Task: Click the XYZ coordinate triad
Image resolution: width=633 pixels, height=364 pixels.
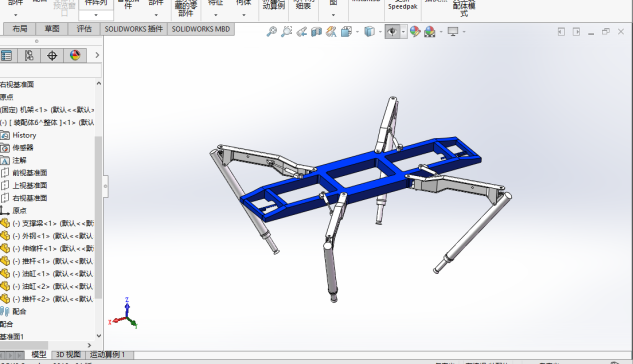Action: point(124,314)
